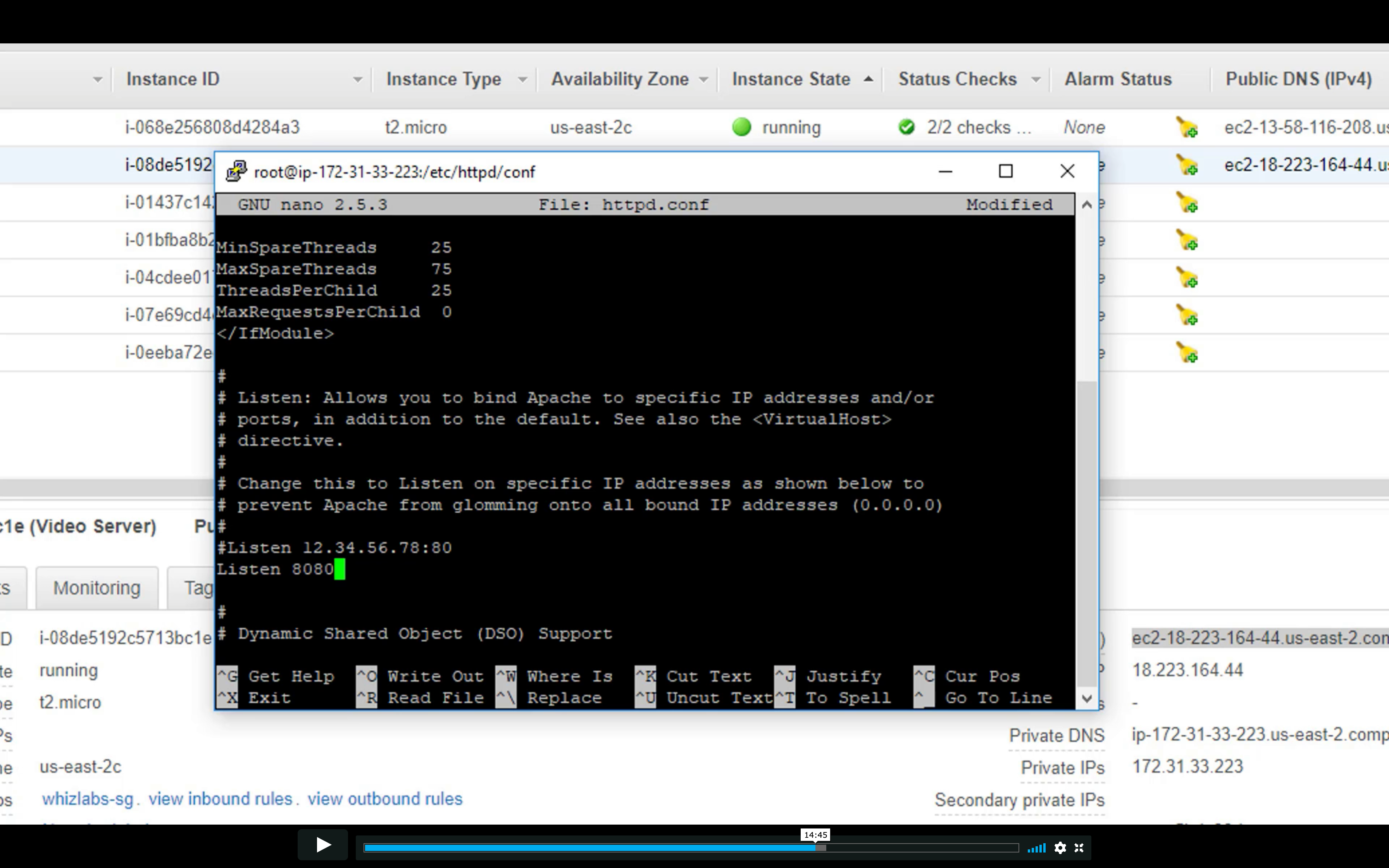This screenshot has height=868, width=1389.
Task: Open Instance ID column filter dropdown
Action: (x=358, y=79)
